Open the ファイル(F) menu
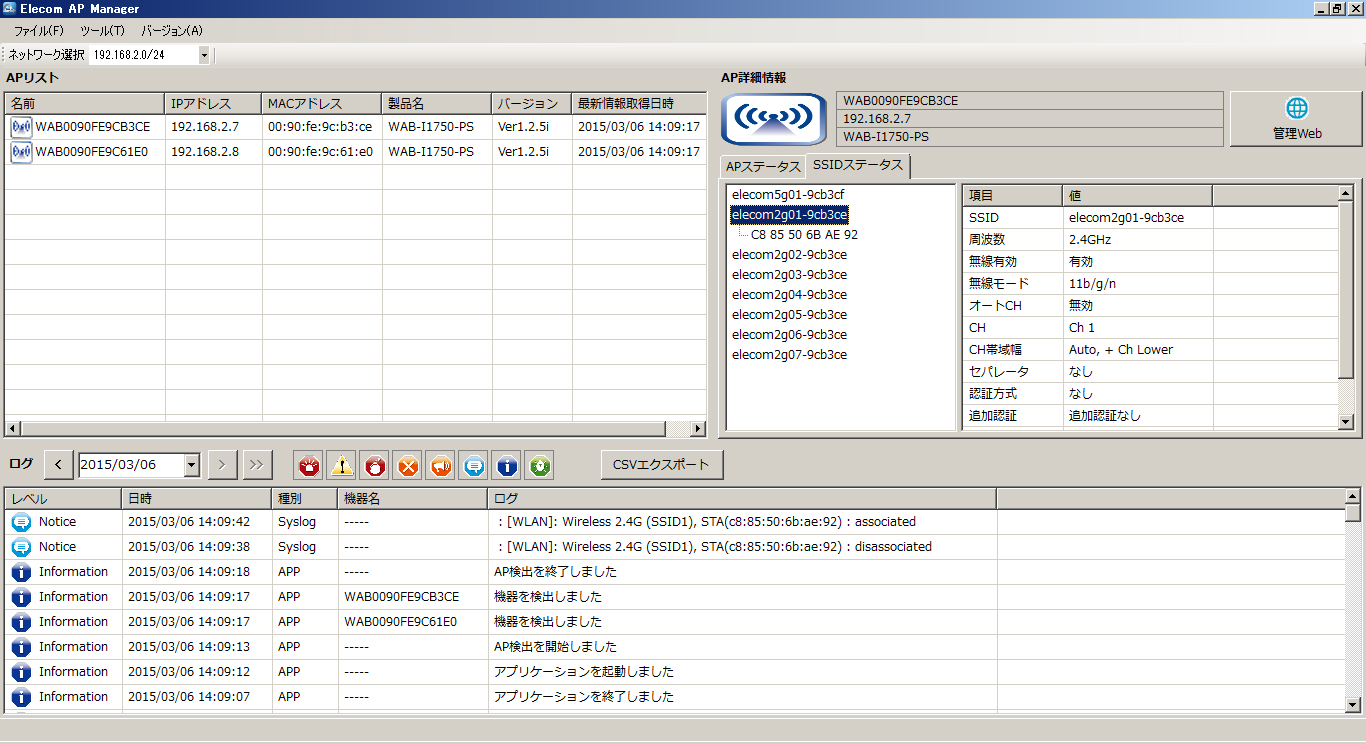The height and width of the screenshot is (744, 1366). click(x=38, y=31)
